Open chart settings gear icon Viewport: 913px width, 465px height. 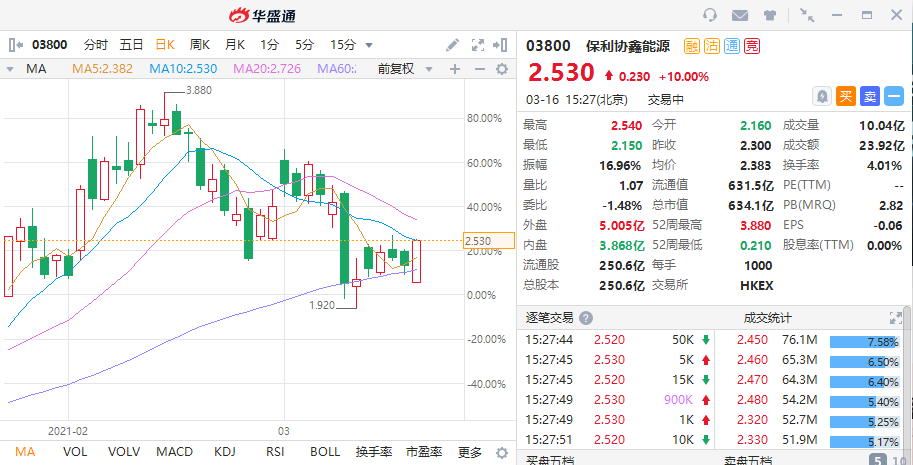(502, 69)
